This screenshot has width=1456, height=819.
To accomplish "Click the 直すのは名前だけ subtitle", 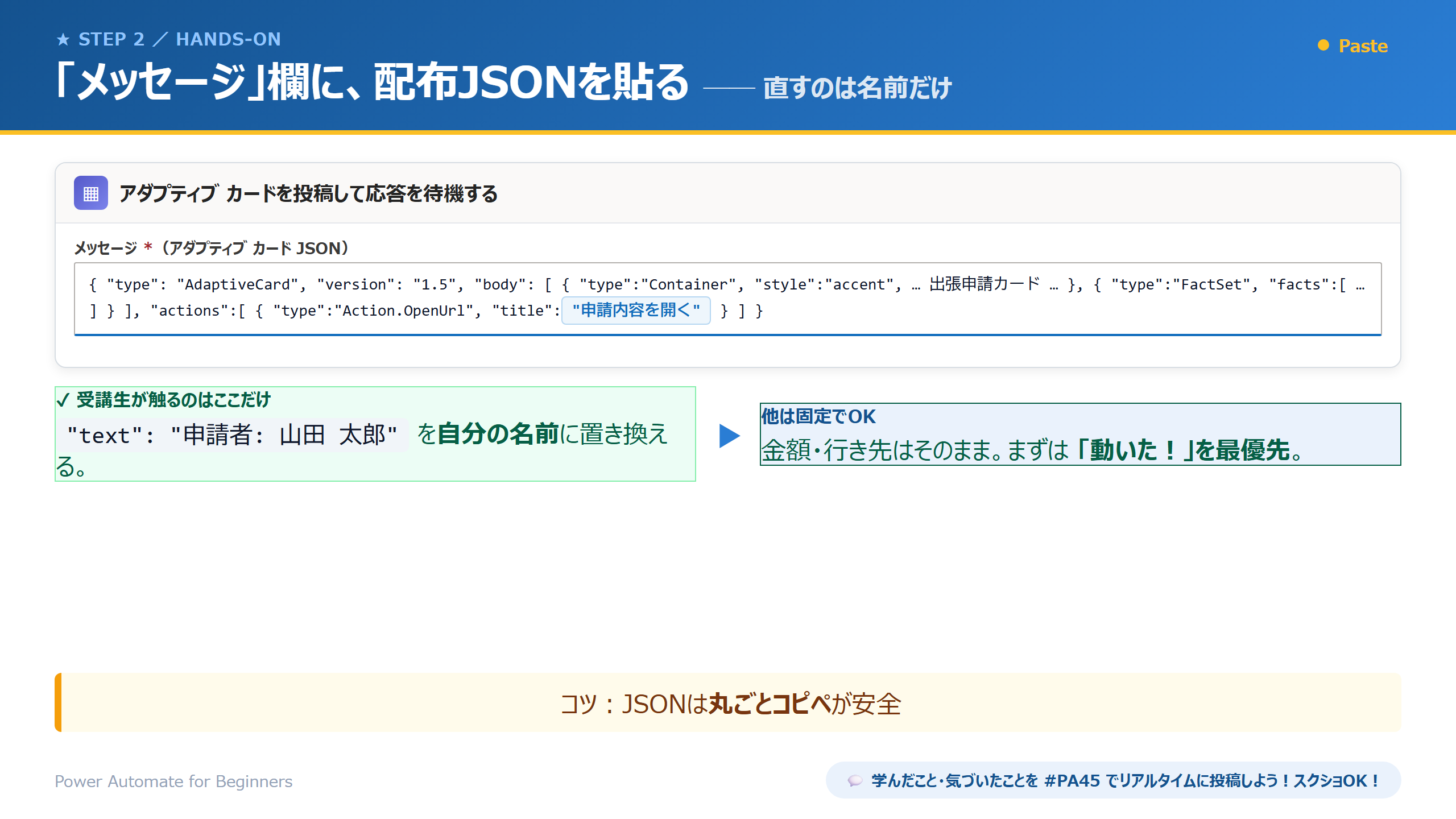I will coord(858,88).
